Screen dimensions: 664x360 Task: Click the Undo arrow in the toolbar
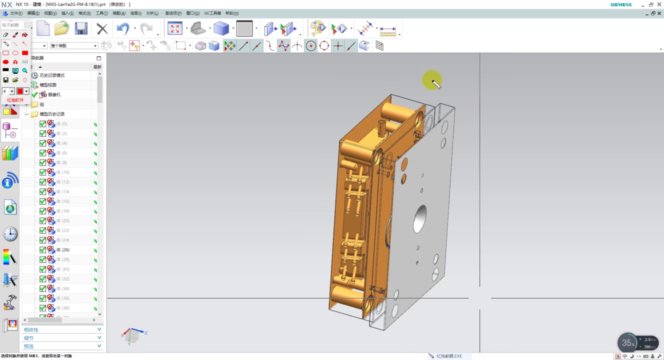pos(123,29)
